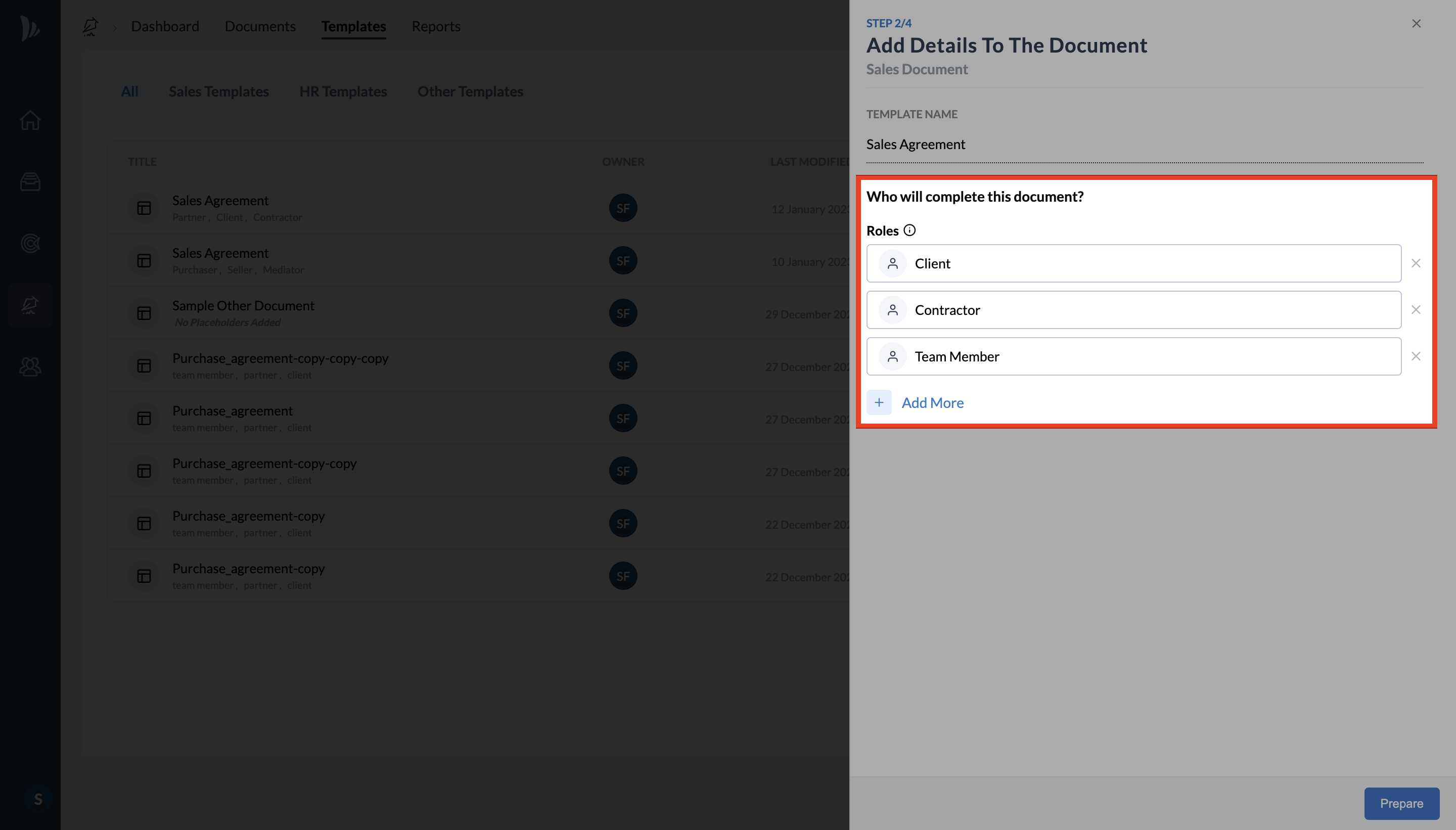Select the Sales Templates tab
This screenshot has width=1456, height=830.
click(218, 91)
